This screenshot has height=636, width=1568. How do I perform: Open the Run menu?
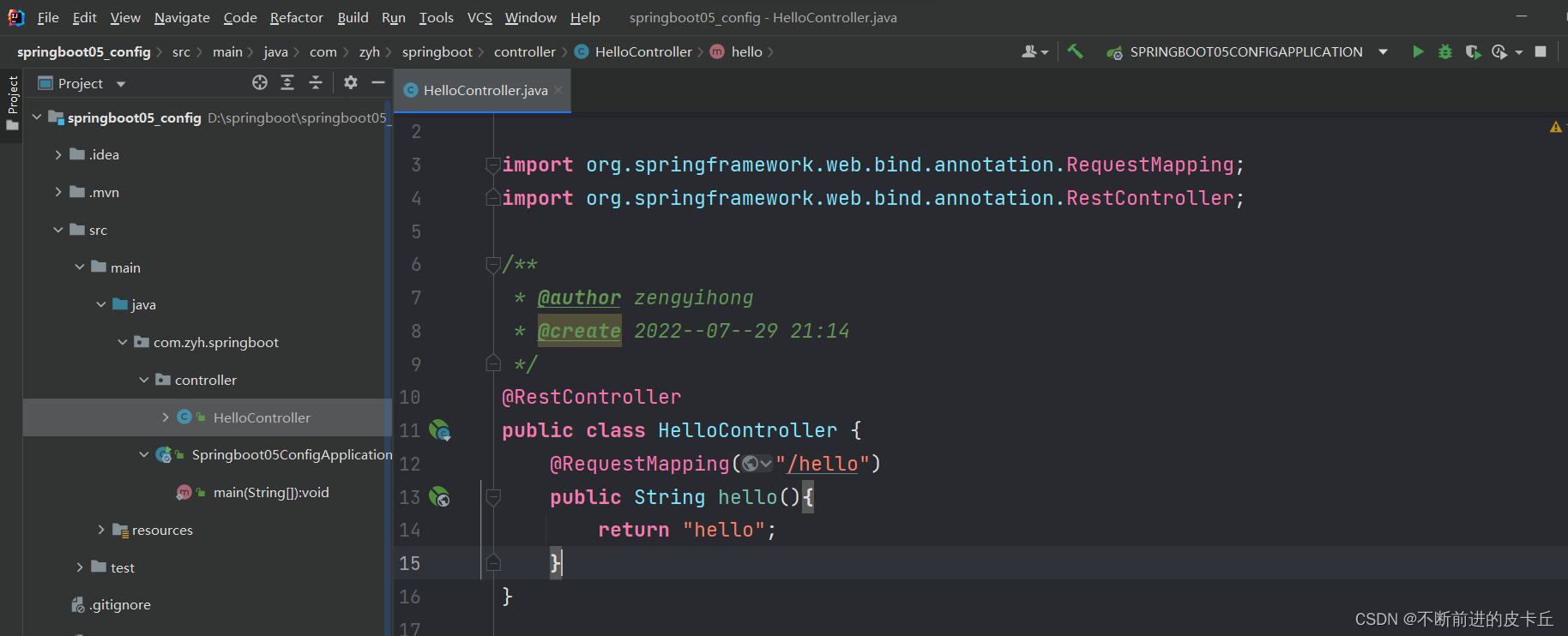pos(394,17)
